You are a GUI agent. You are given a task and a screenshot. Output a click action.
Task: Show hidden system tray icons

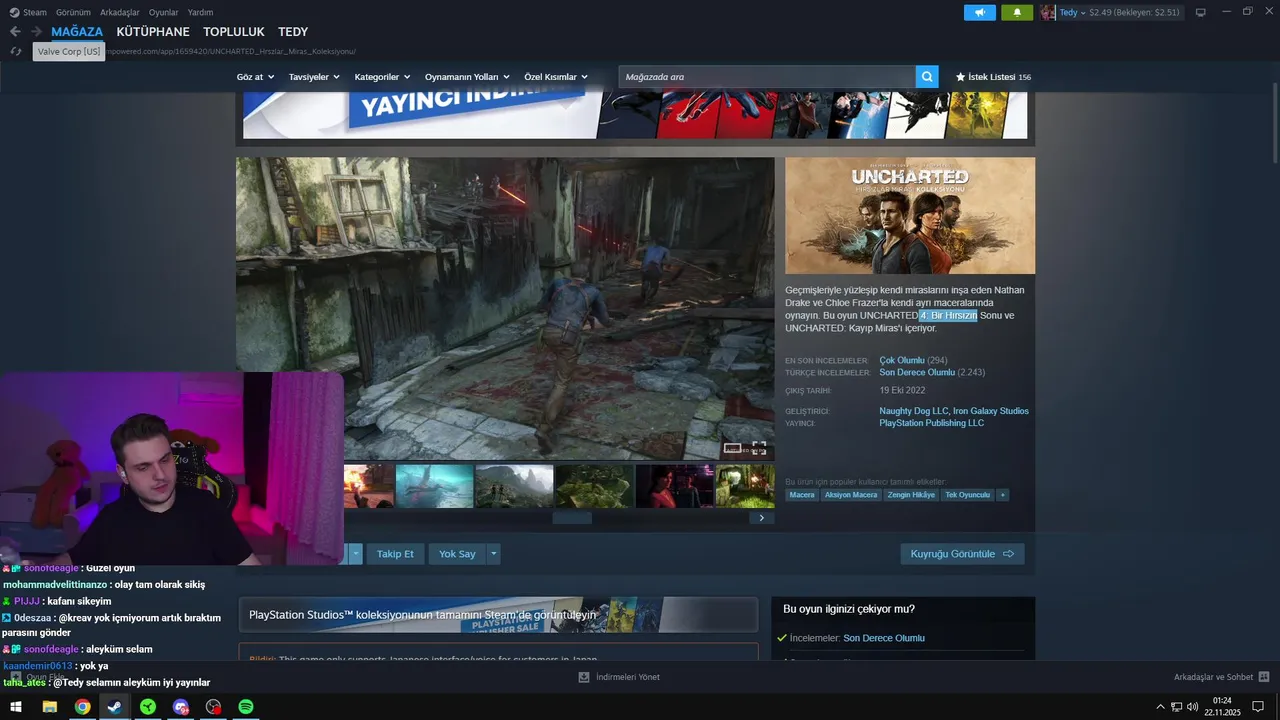click(x=1160, y=707)
